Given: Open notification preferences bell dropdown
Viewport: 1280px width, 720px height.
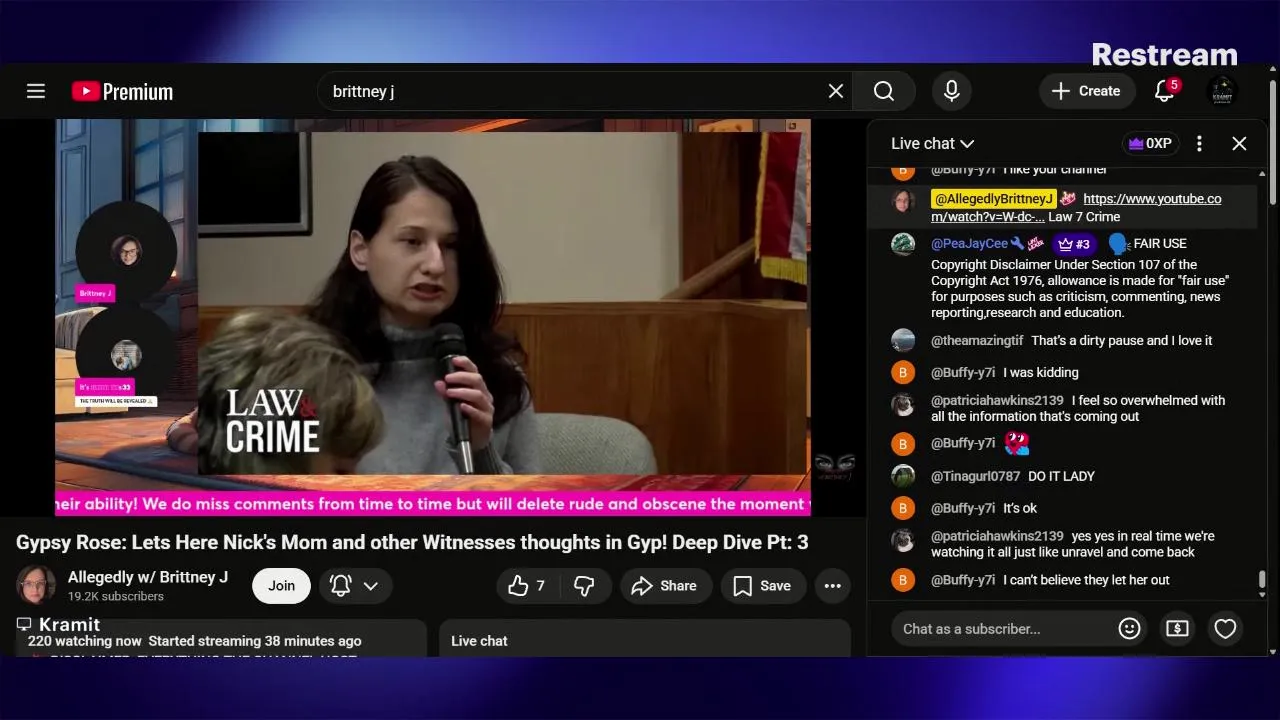Looking at the screenshot, I should [355, 586].
